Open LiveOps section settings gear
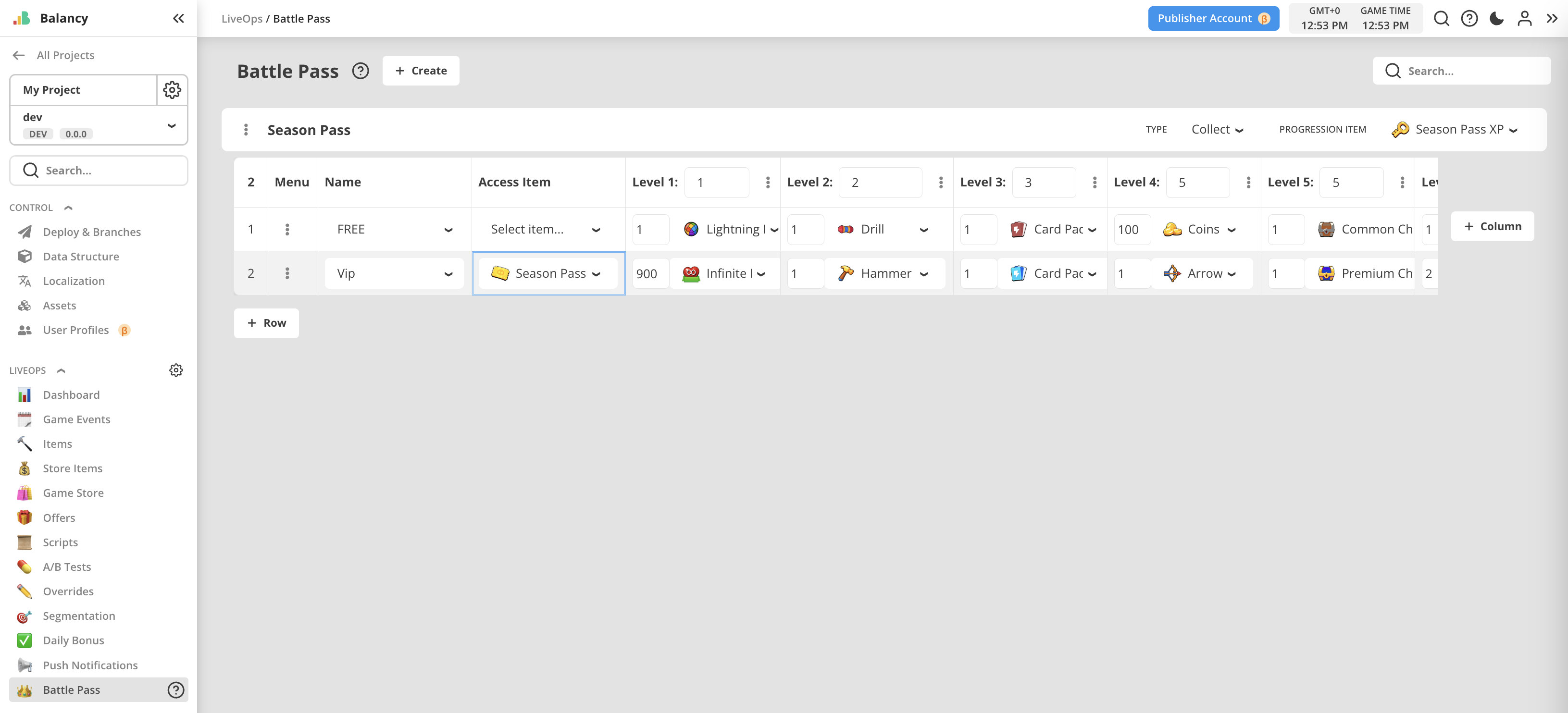The width and height of the screenshot is (1568, 713). [176, 370]
